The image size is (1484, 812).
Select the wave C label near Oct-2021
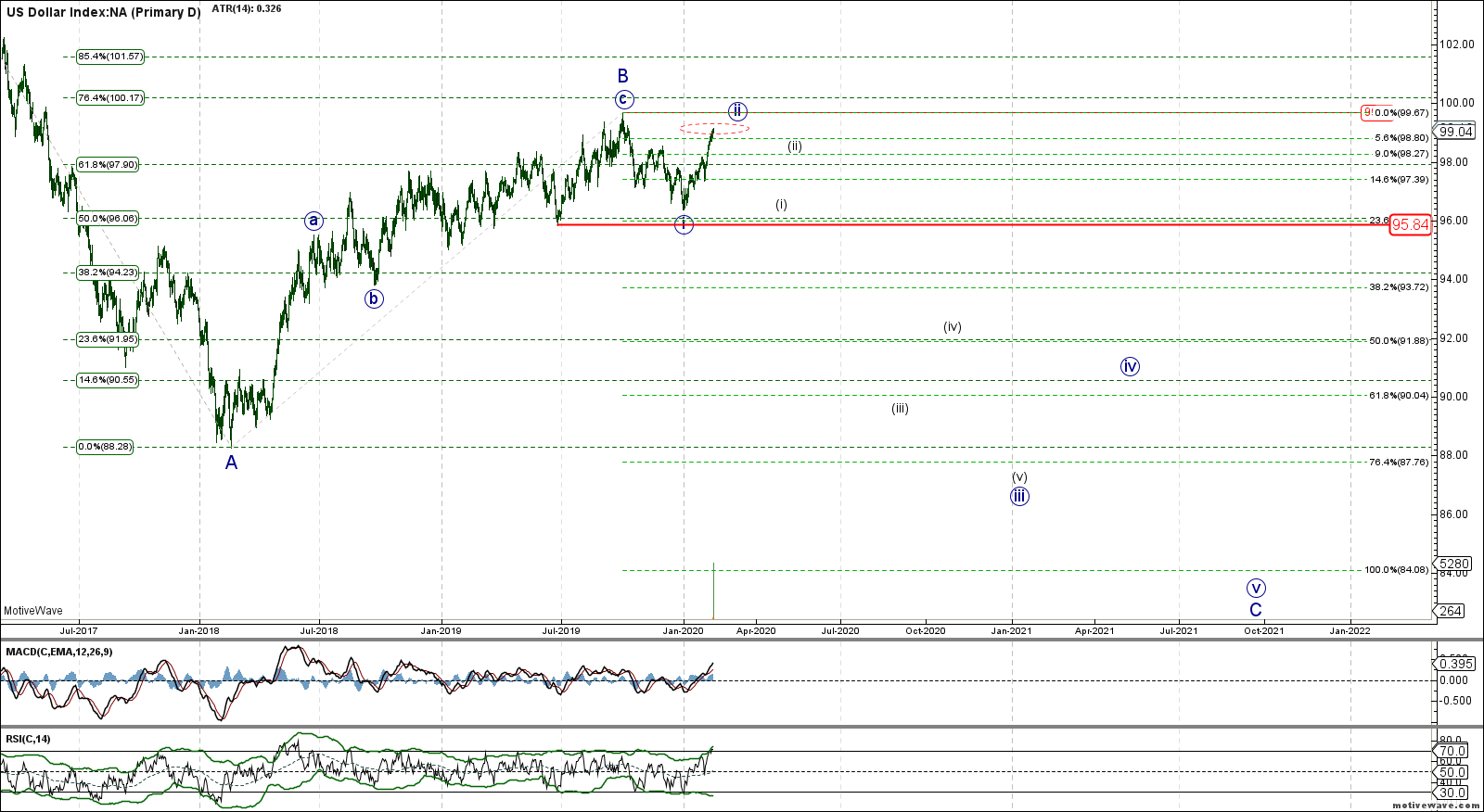[x=1256, y=610]
